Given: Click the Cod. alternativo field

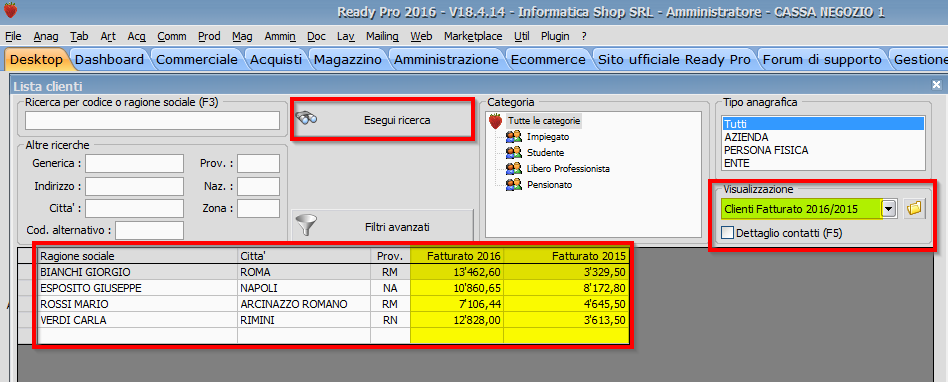Looking at the screenshot, I should click(x=149, y=230).
